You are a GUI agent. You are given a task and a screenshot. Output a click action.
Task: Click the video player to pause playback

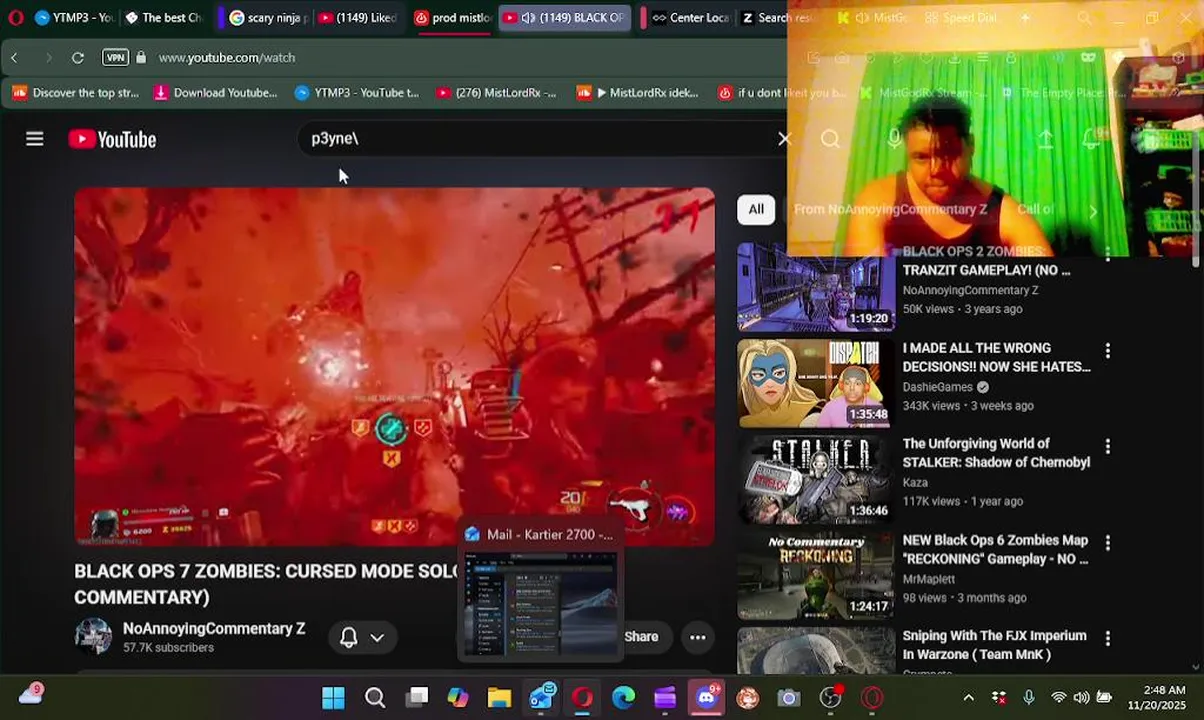[x=394, y=367]
